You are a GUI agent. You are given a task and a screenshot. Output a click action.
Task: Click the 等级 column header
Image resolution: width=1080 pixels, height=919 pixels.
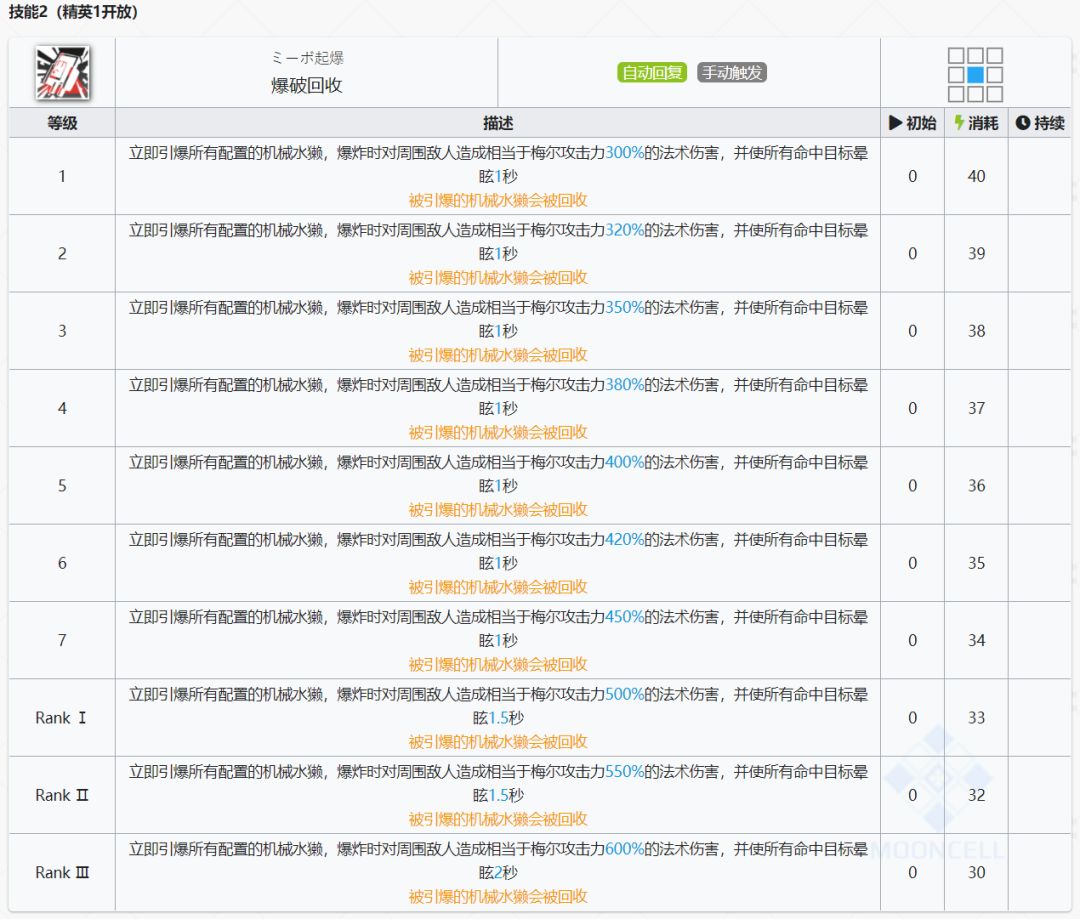pos(62,123)
